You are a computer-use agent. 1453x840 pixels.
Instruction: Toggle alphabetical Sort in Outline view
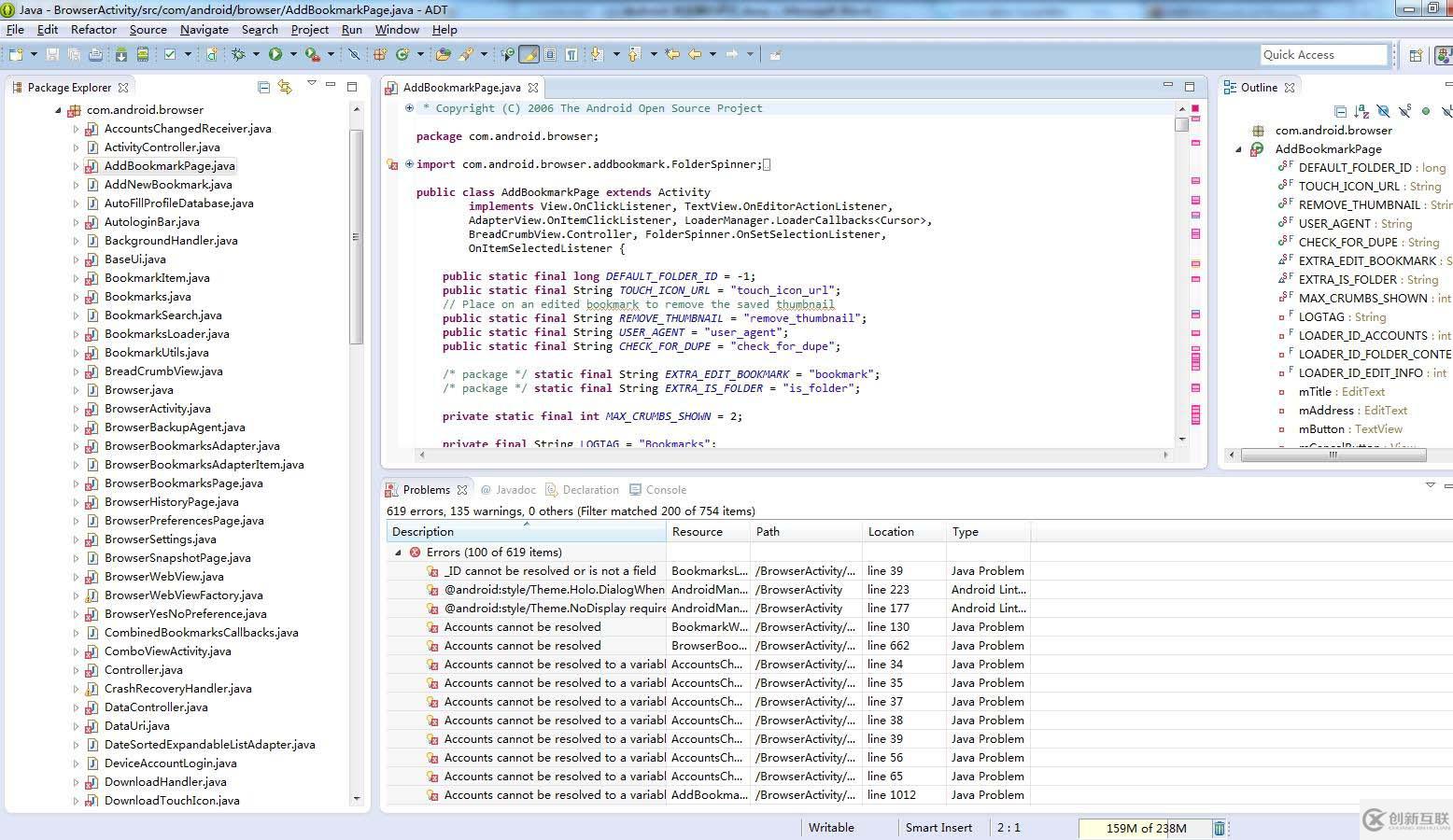1361,111
